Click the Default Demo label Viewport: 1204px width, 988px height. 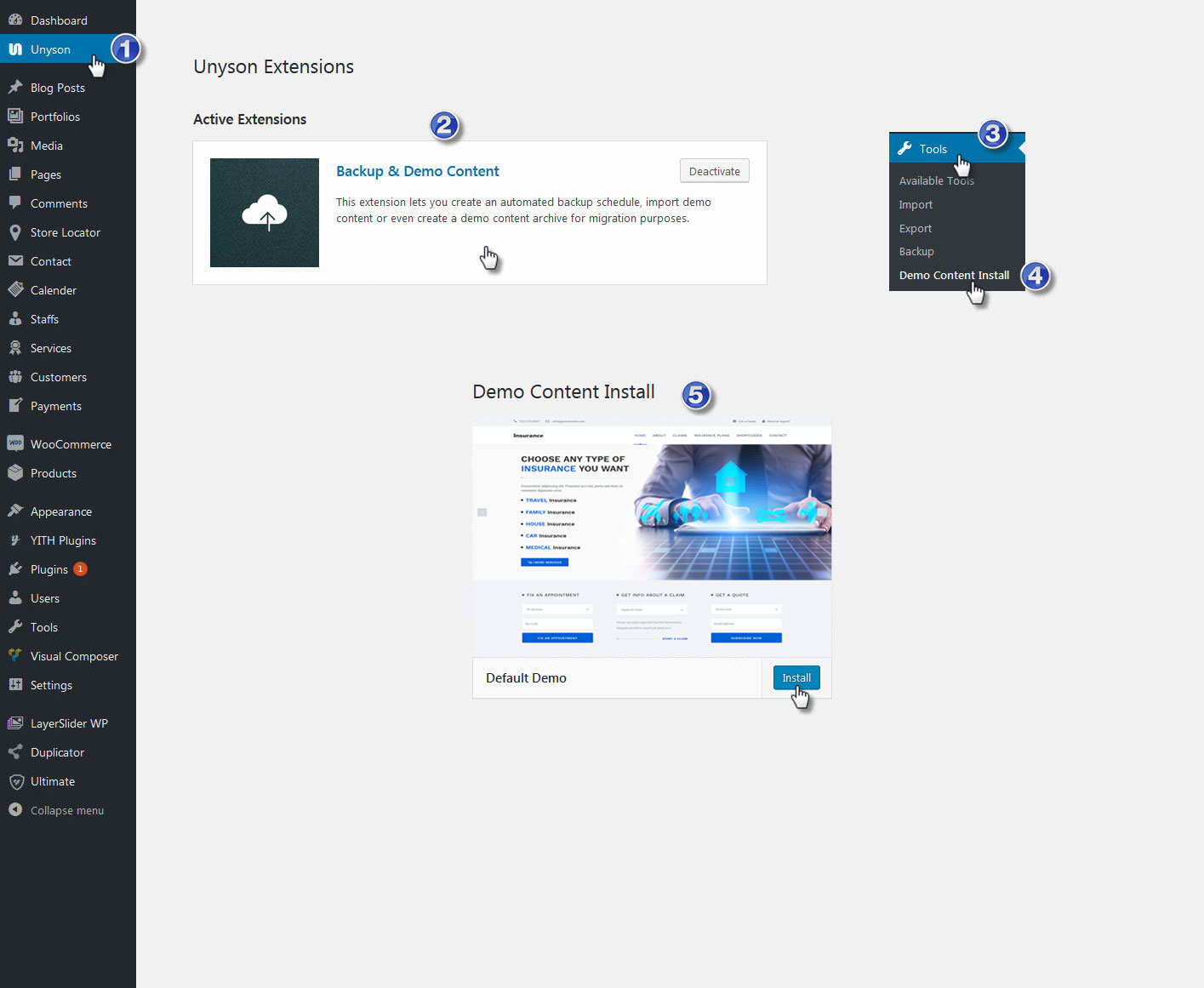pos(526,678)
